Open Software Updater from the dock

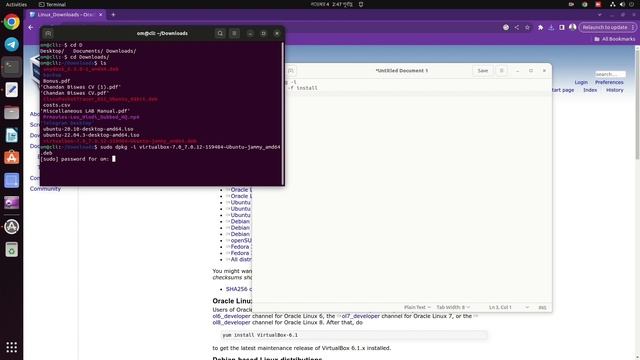pos(11,227)
